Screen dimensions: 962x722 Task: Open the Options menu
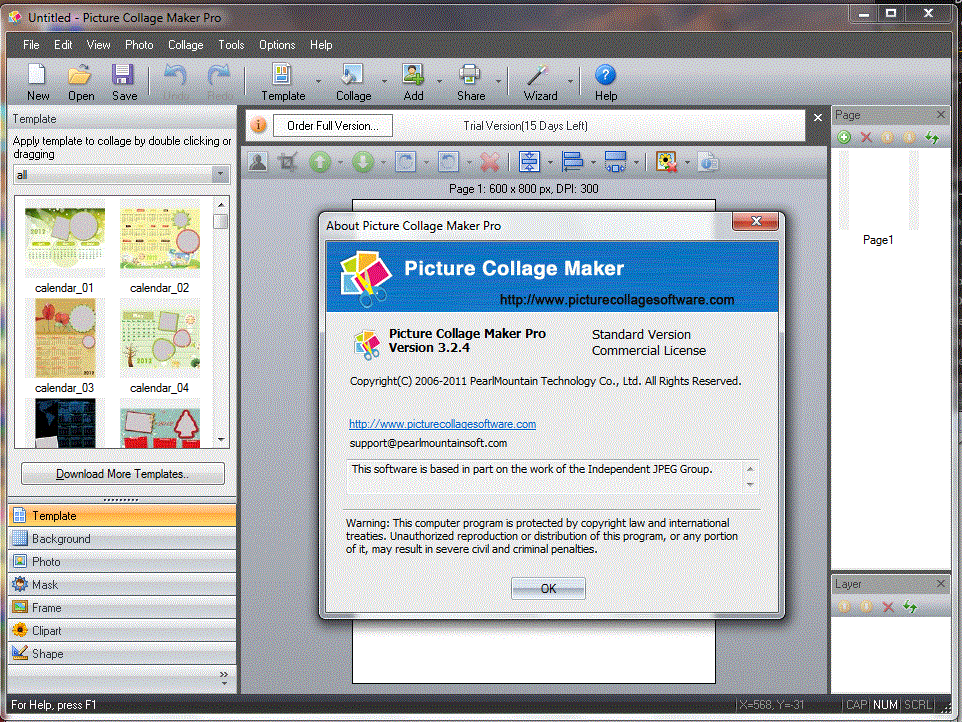[x=277, y=45]
